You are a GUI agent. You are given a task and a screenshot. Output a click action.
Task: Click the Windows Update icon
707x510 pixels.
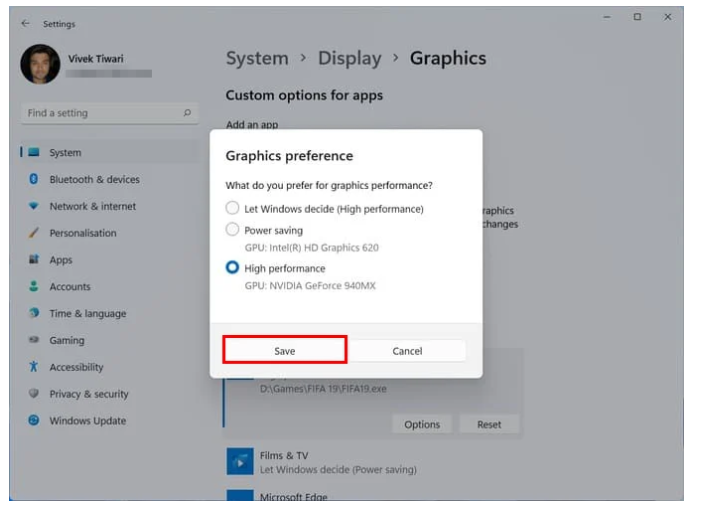click(x=33, y=421)
